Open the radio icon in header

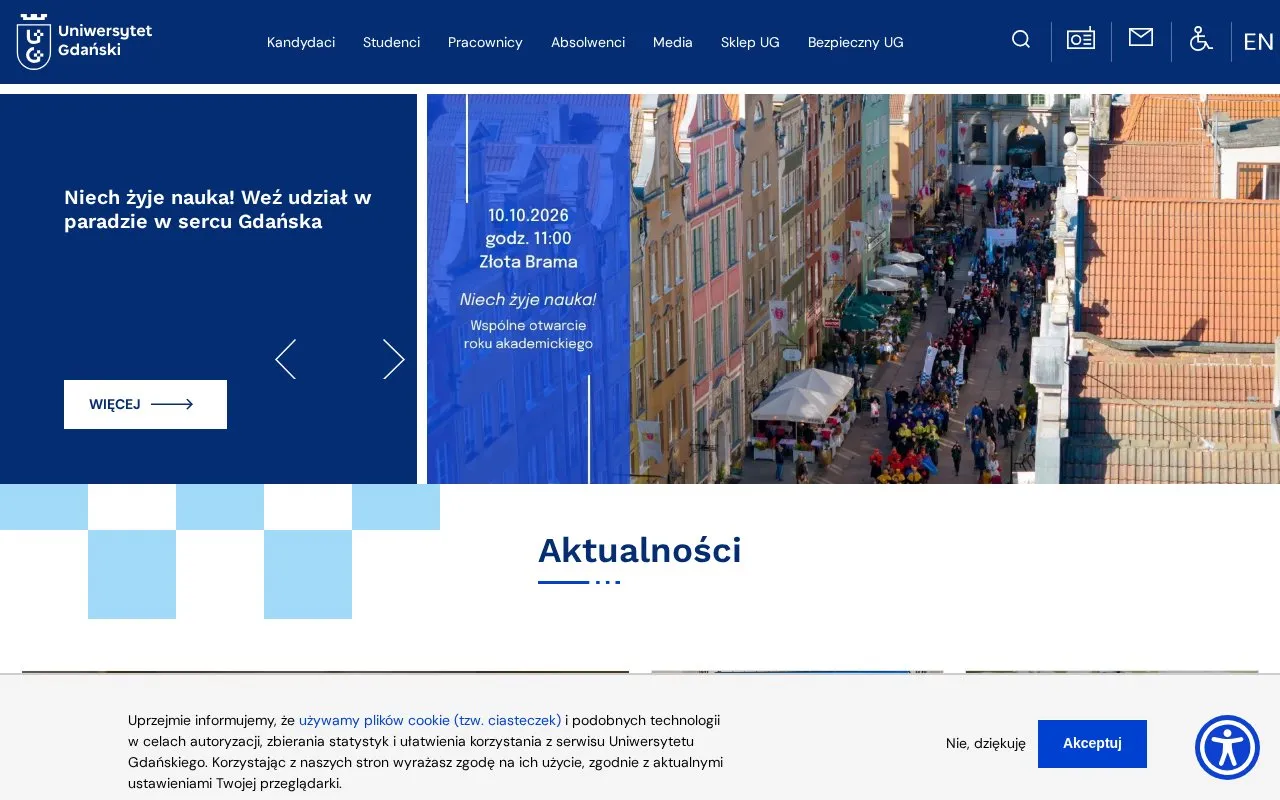tap(1081, 39)
